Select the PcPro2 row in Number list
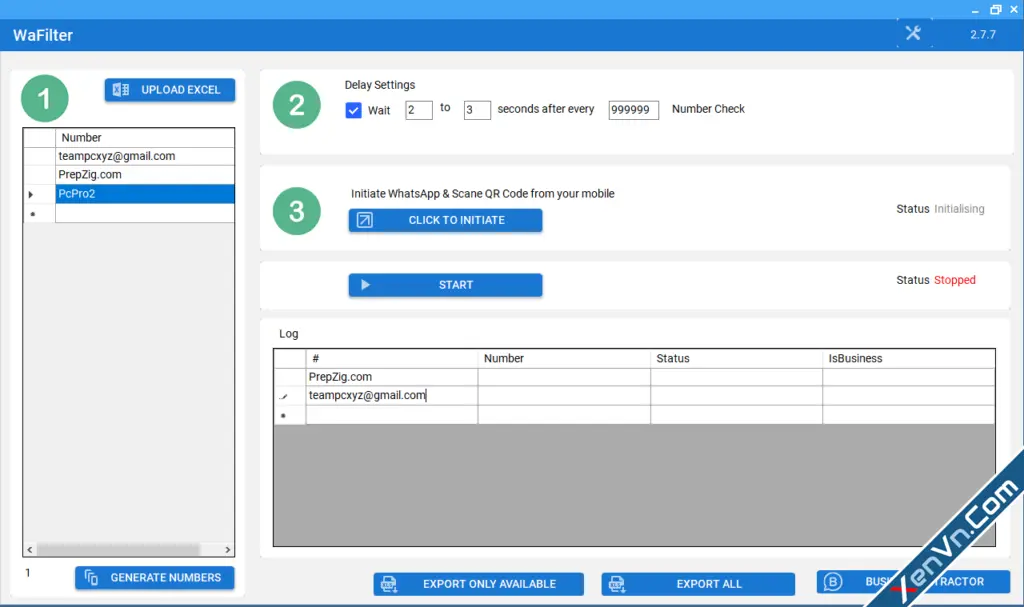The image size is (1024, 607). (x=145, y=193)
